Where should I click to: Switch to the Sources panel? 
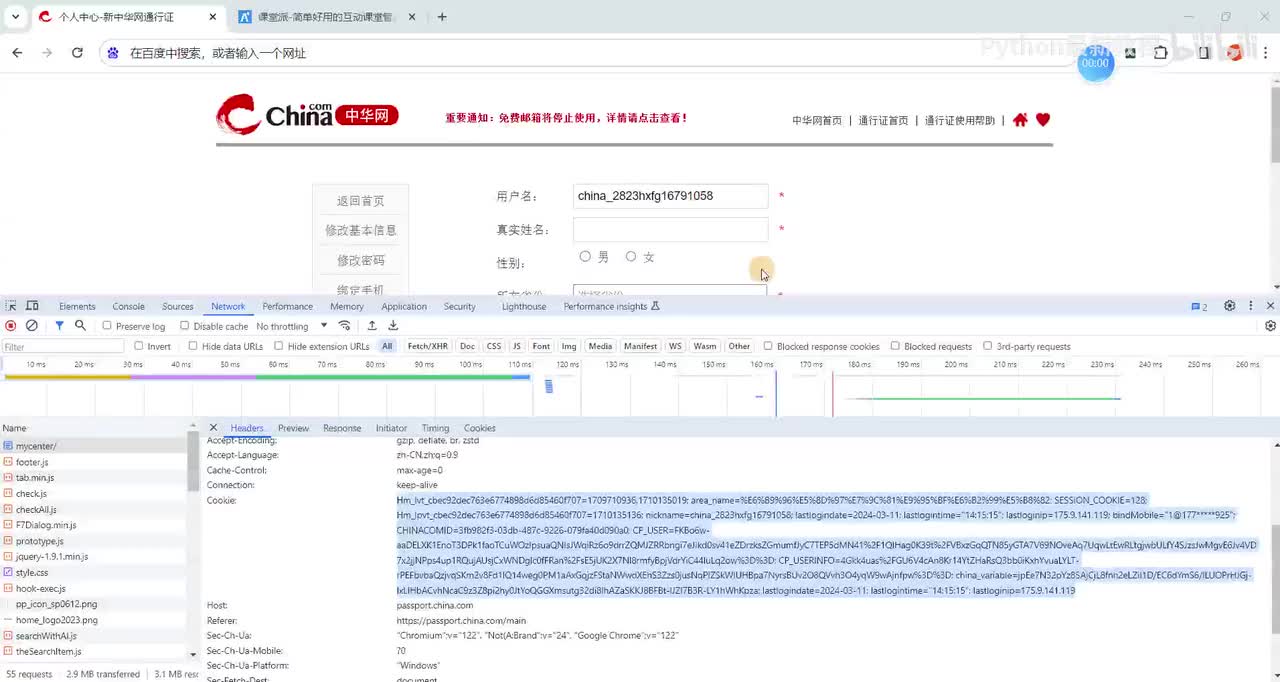[177, 306]
